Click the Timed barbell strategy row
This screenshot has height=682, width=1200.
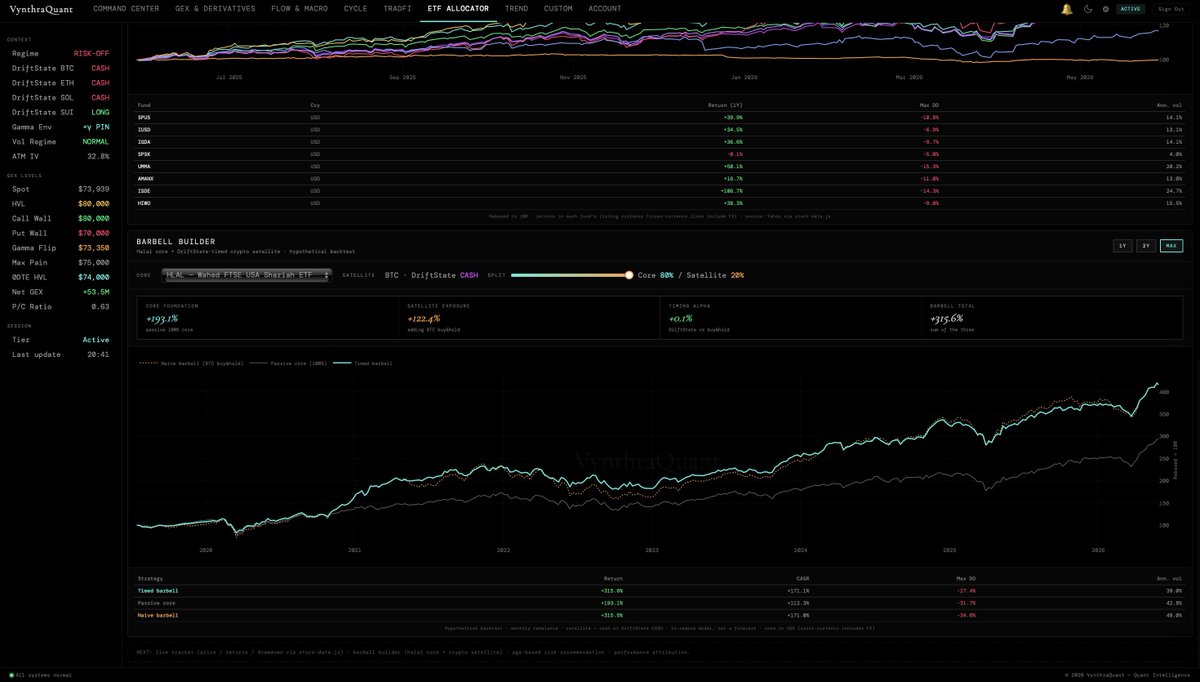(x=660, y=590)
